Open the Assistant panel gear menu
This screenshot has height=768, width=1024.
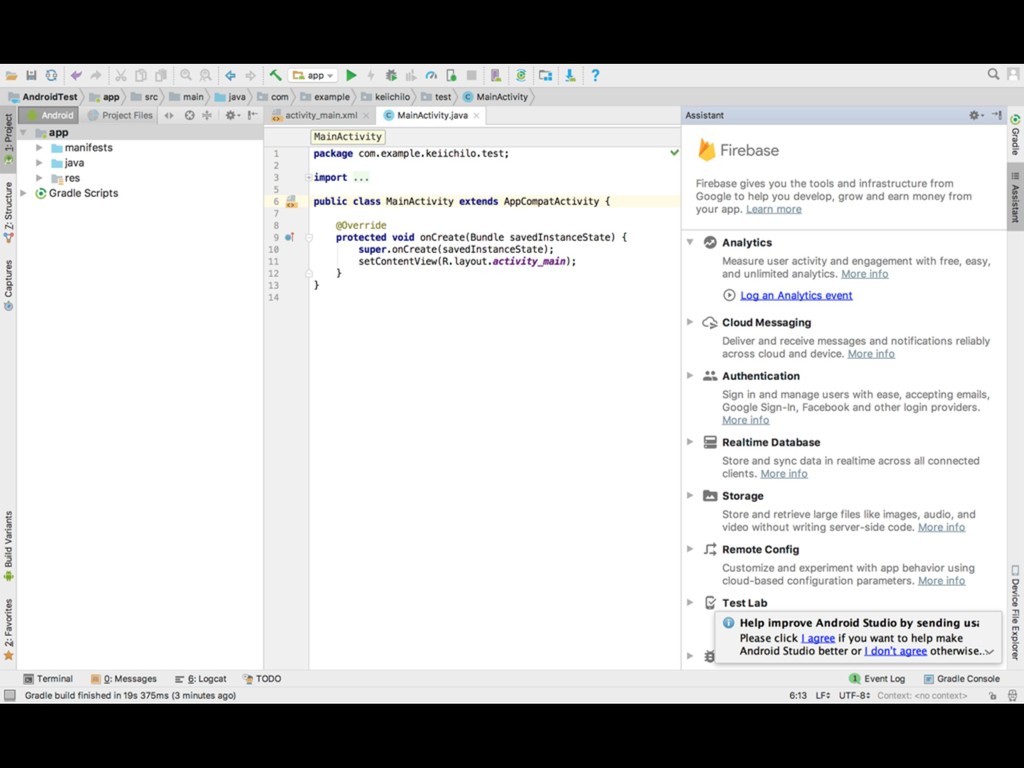(976, 116)
